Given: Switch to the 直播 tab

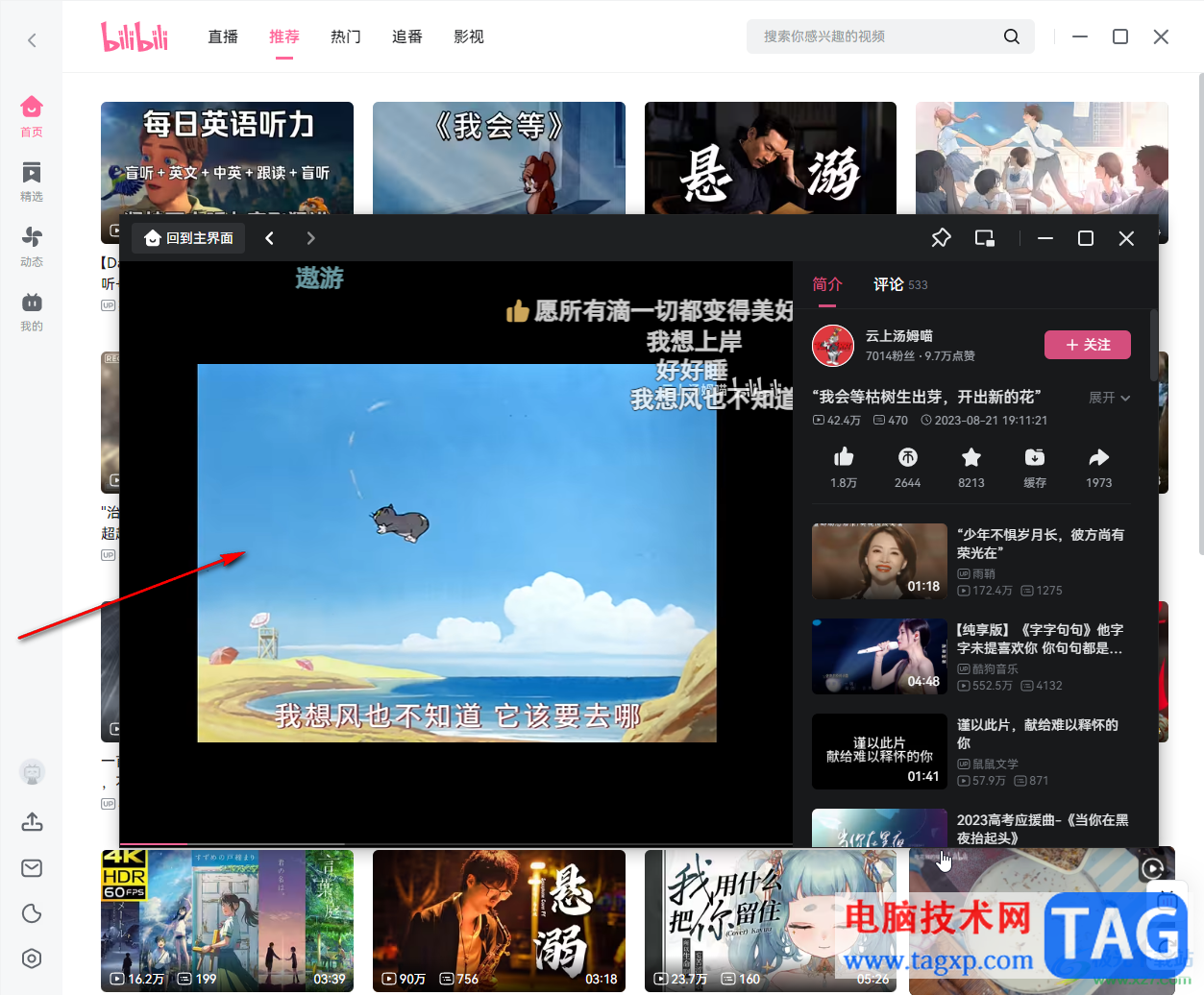Looking at the screenshot, I should click(x=223, y=36).
